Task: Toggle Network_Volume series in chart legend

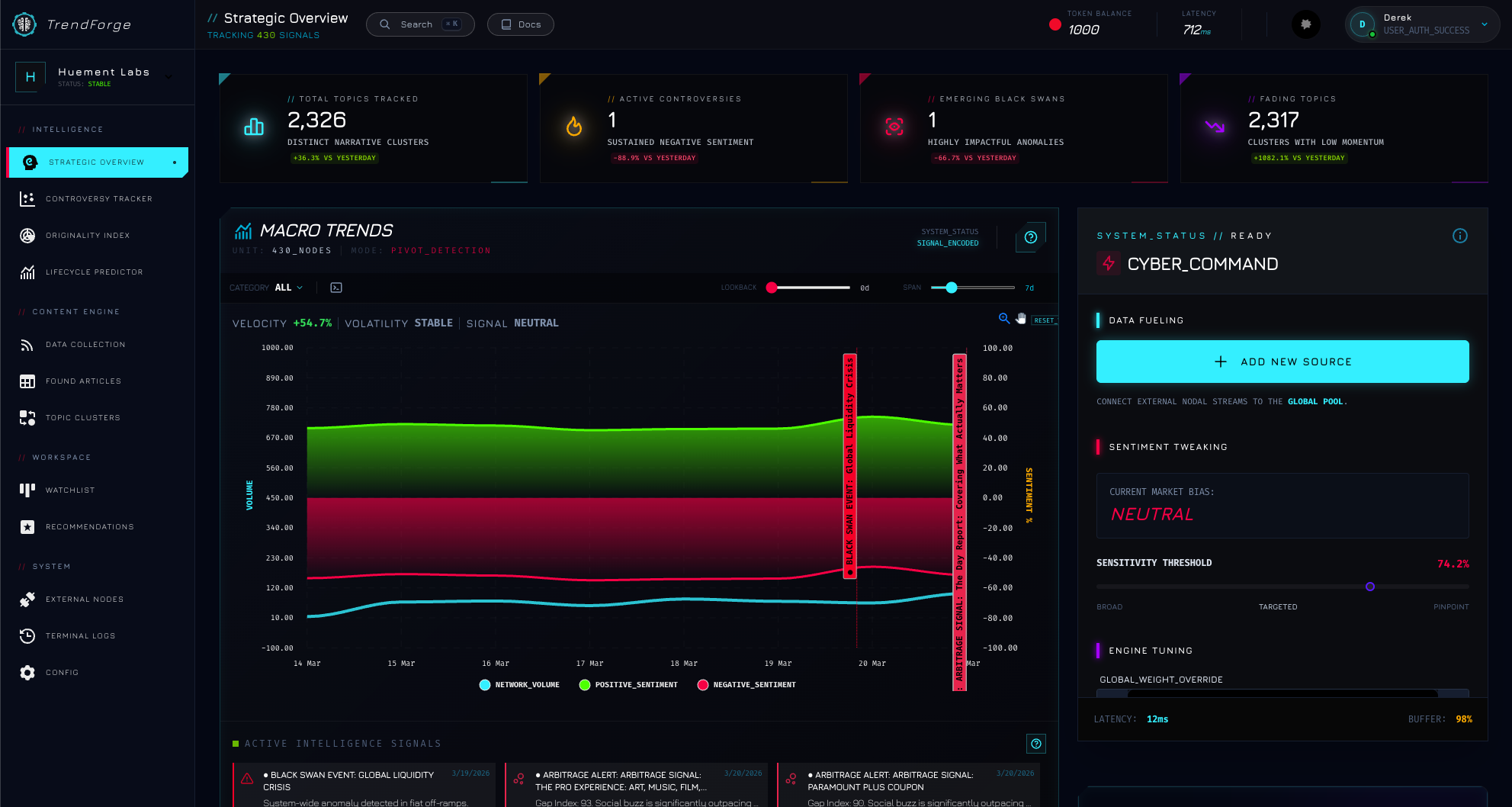Action: (519, 685)
